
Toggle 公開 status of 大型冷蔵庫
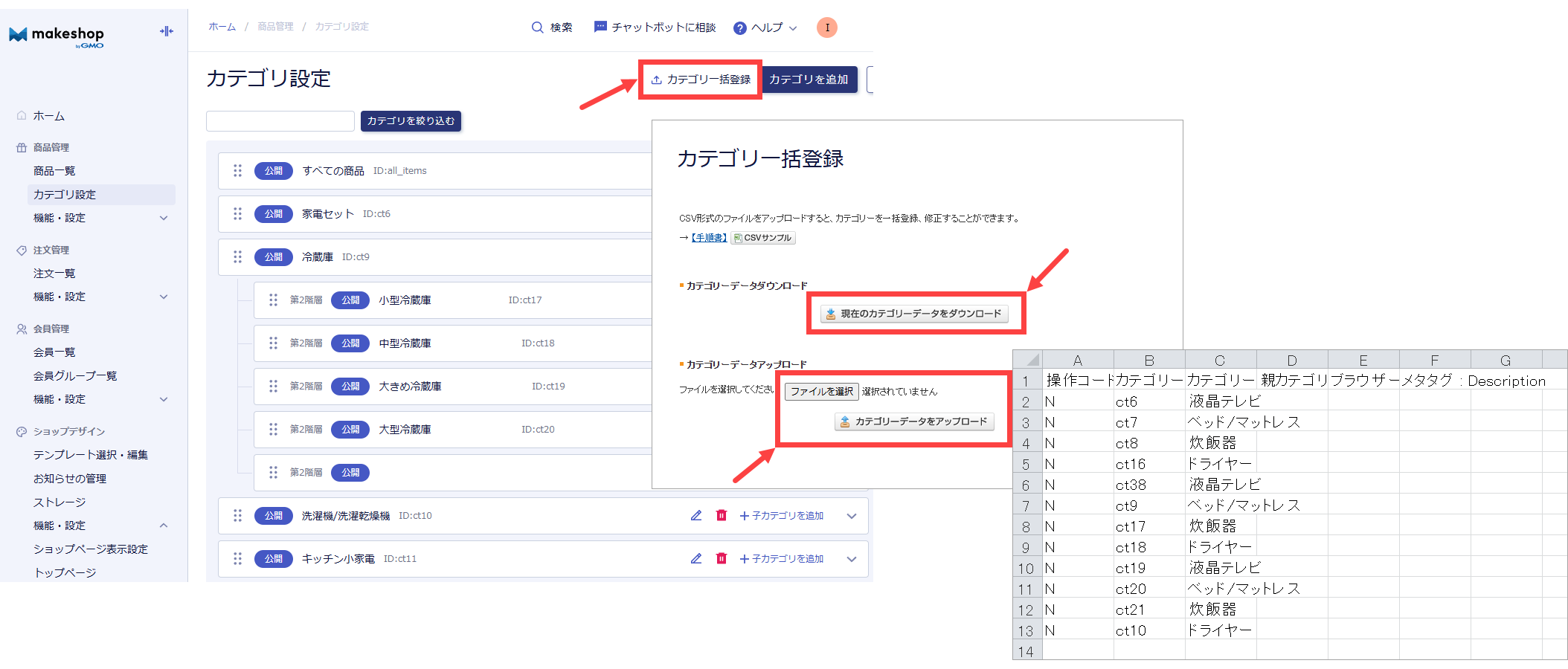(x=350, y=430)
